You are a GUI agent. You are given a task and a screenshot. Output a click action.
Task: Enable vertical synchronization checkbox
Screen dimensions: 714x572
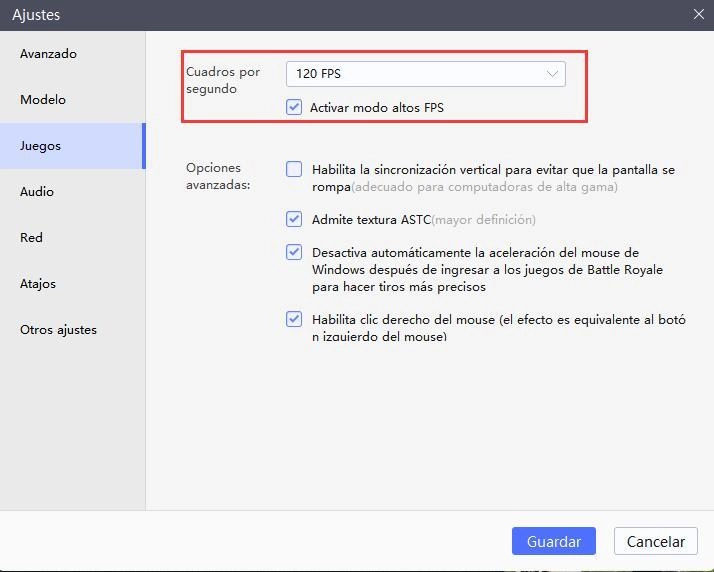tap(294, 170)
